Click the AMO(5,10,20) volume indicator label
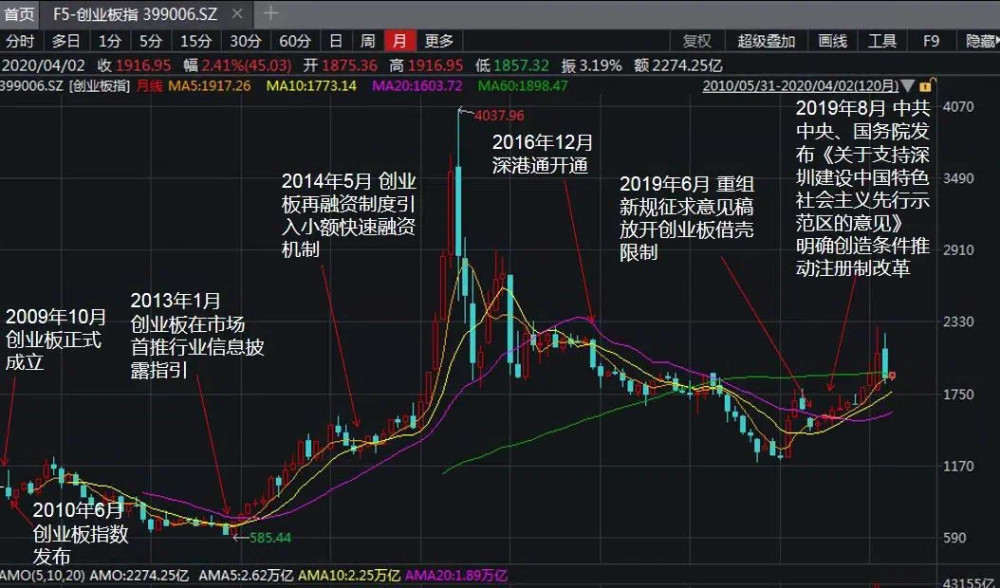 pyautogui.click(x=42, y=575)
